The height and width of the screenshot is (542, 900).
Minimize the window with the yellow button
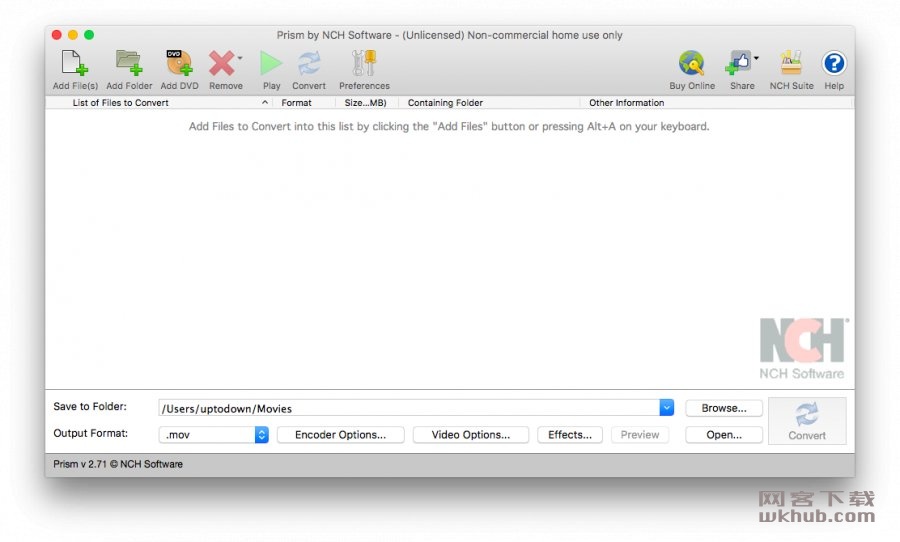73,35
